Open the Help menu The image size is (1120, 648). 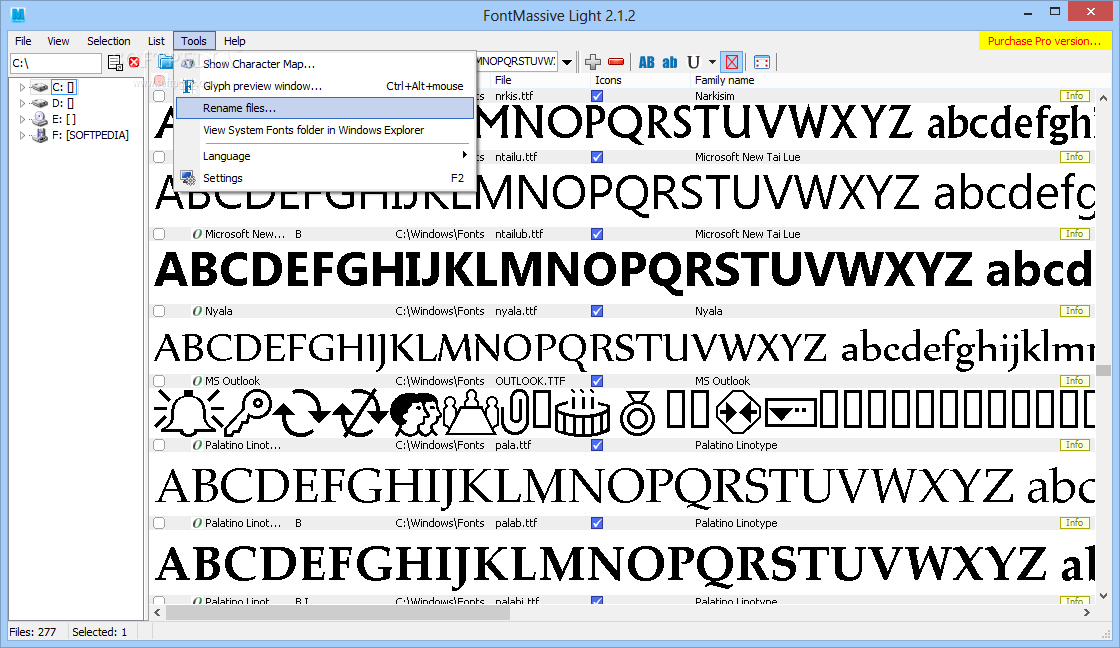[x=234, y=41]
